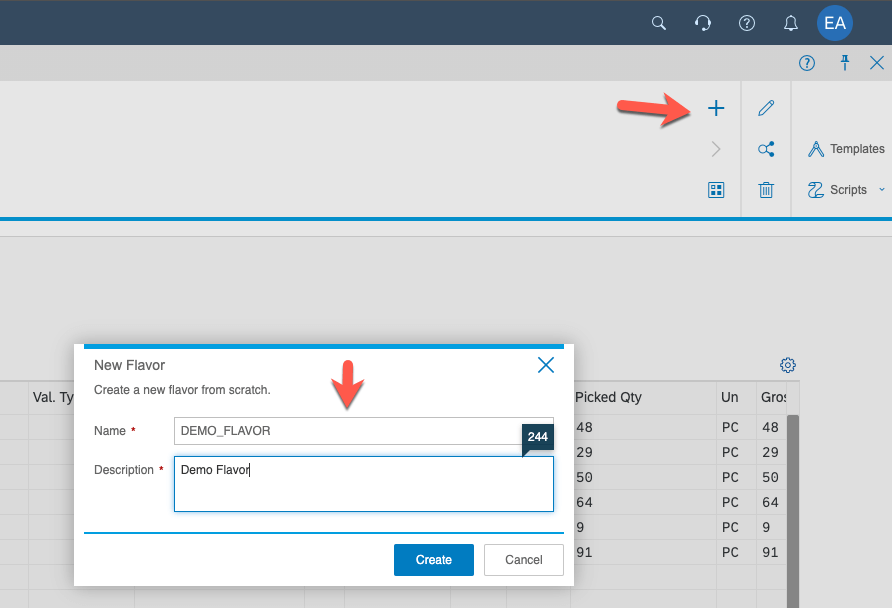Screen dimensions: 892x608
Task: Confirm with the Create button
Action: click(433, 560)
